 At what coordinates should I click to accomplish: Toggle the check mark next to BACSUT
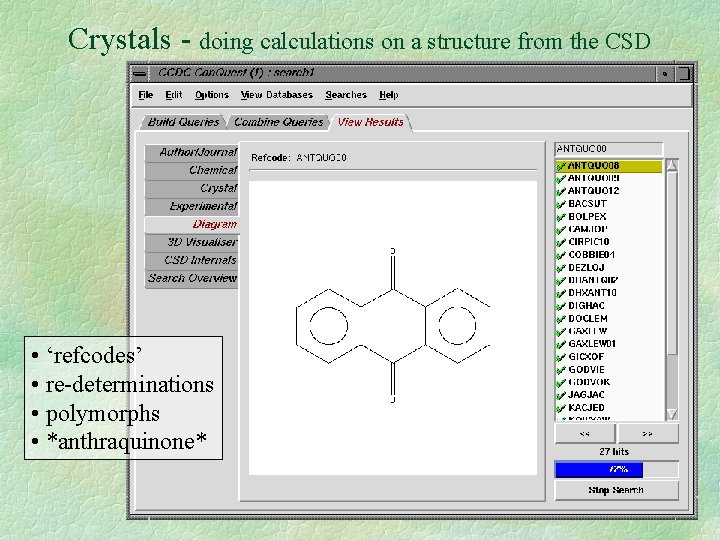561,204
